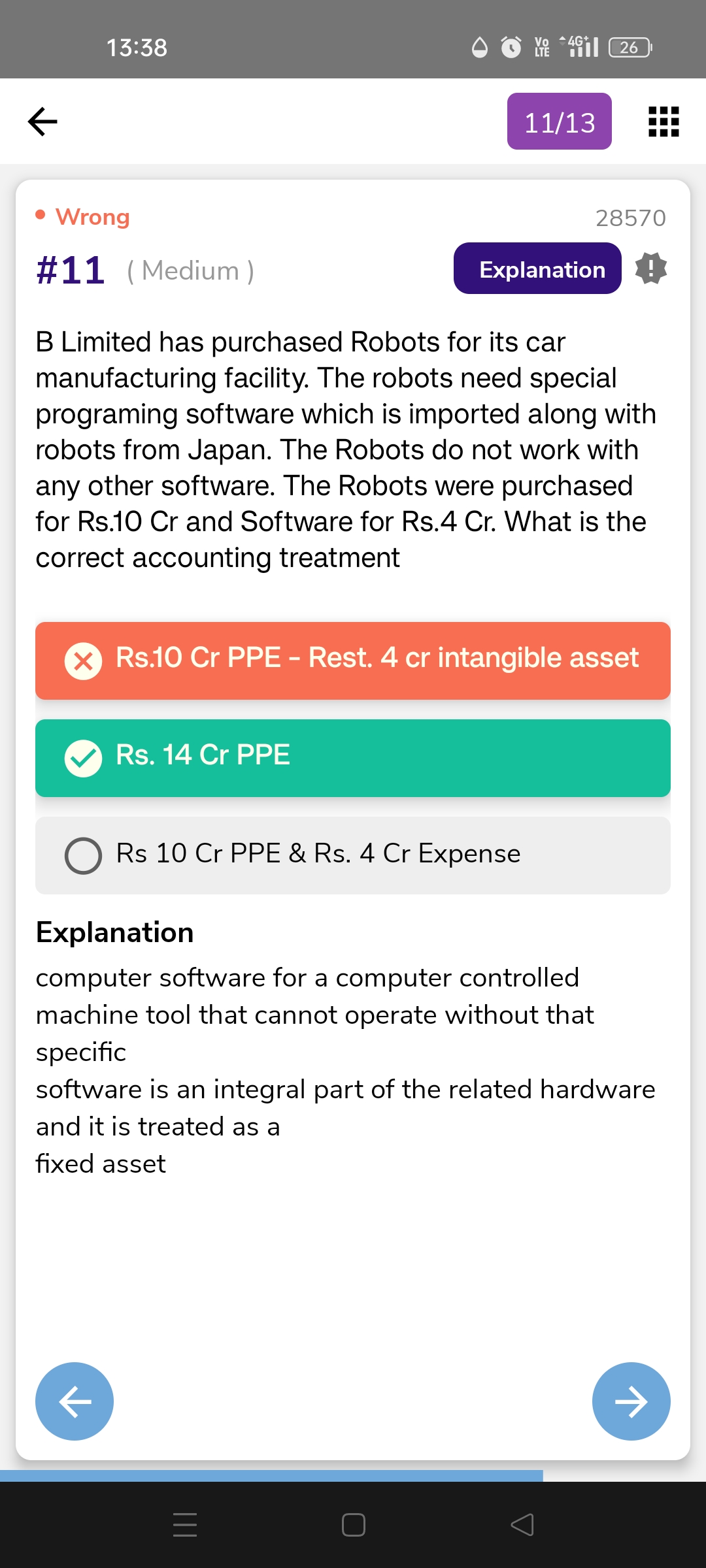Choose the Rs.10 Cr PPE intangible asset option

353,661
